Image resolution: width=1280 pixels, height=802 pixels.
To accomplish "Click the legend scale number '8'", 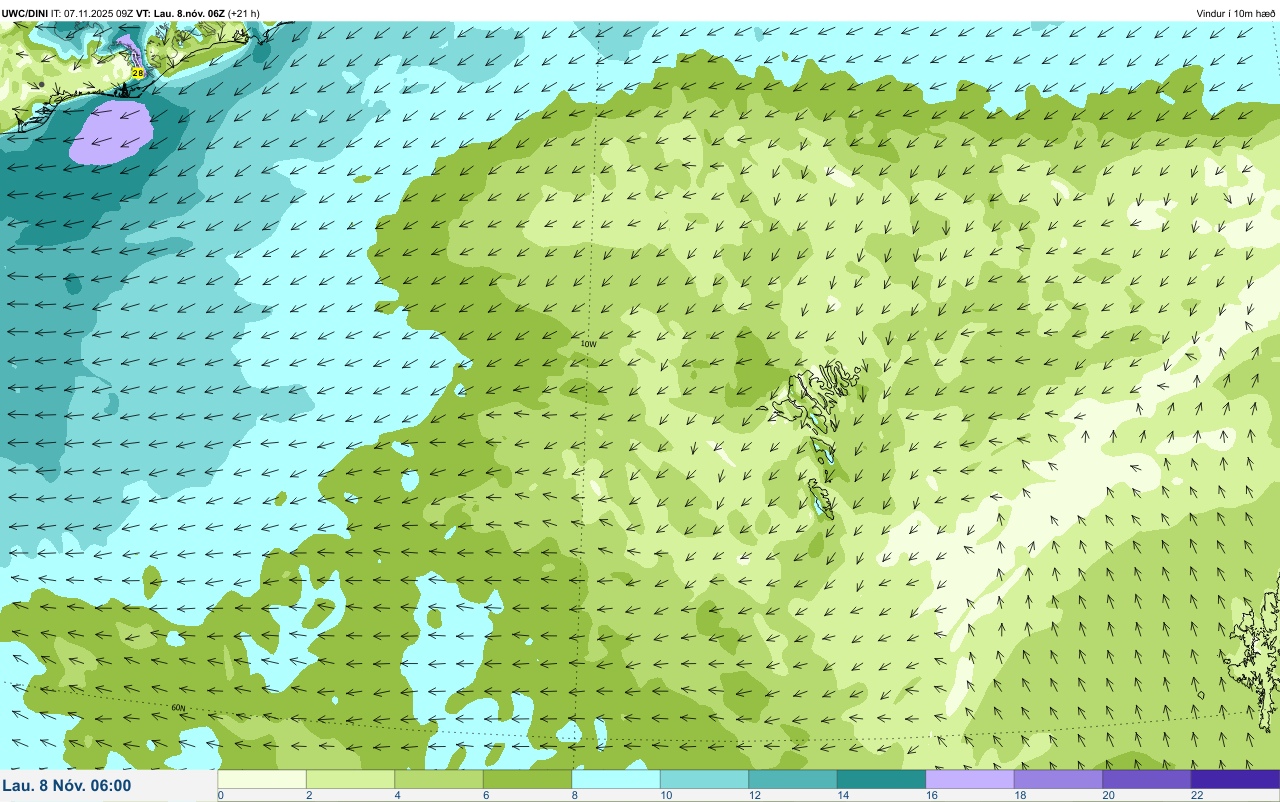I will [575, 795].
